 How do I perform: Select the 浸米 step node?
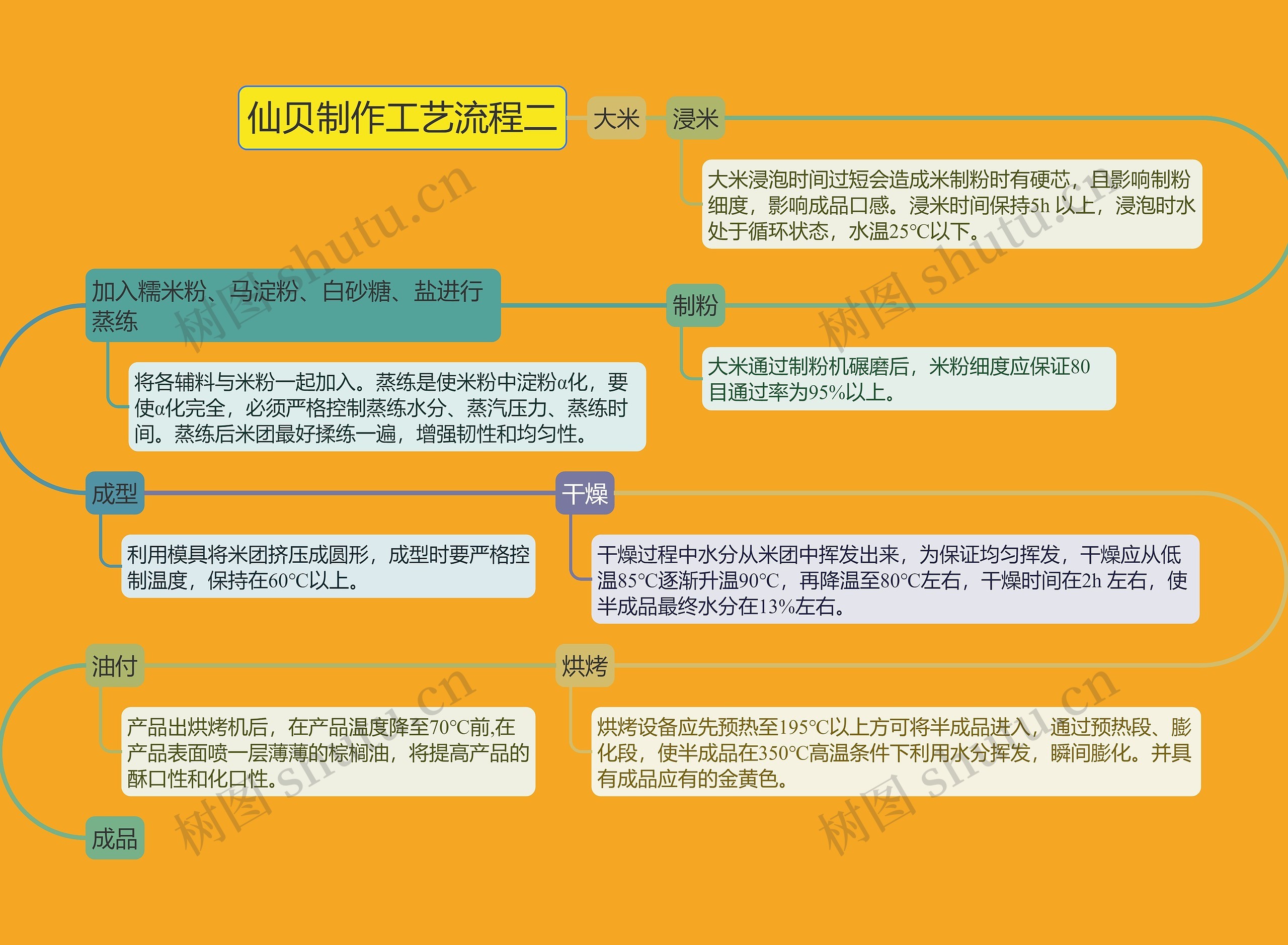click(x=695, y=118)
